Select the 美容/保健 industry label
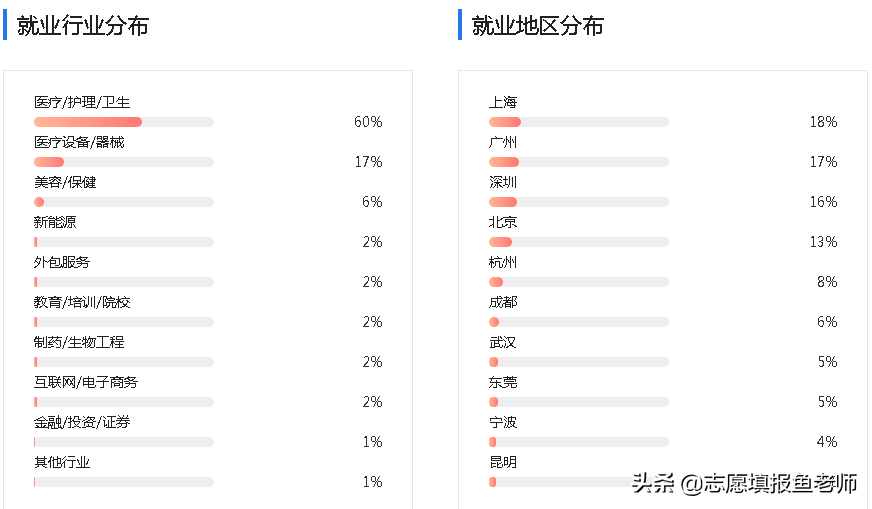 click(65, 183)
